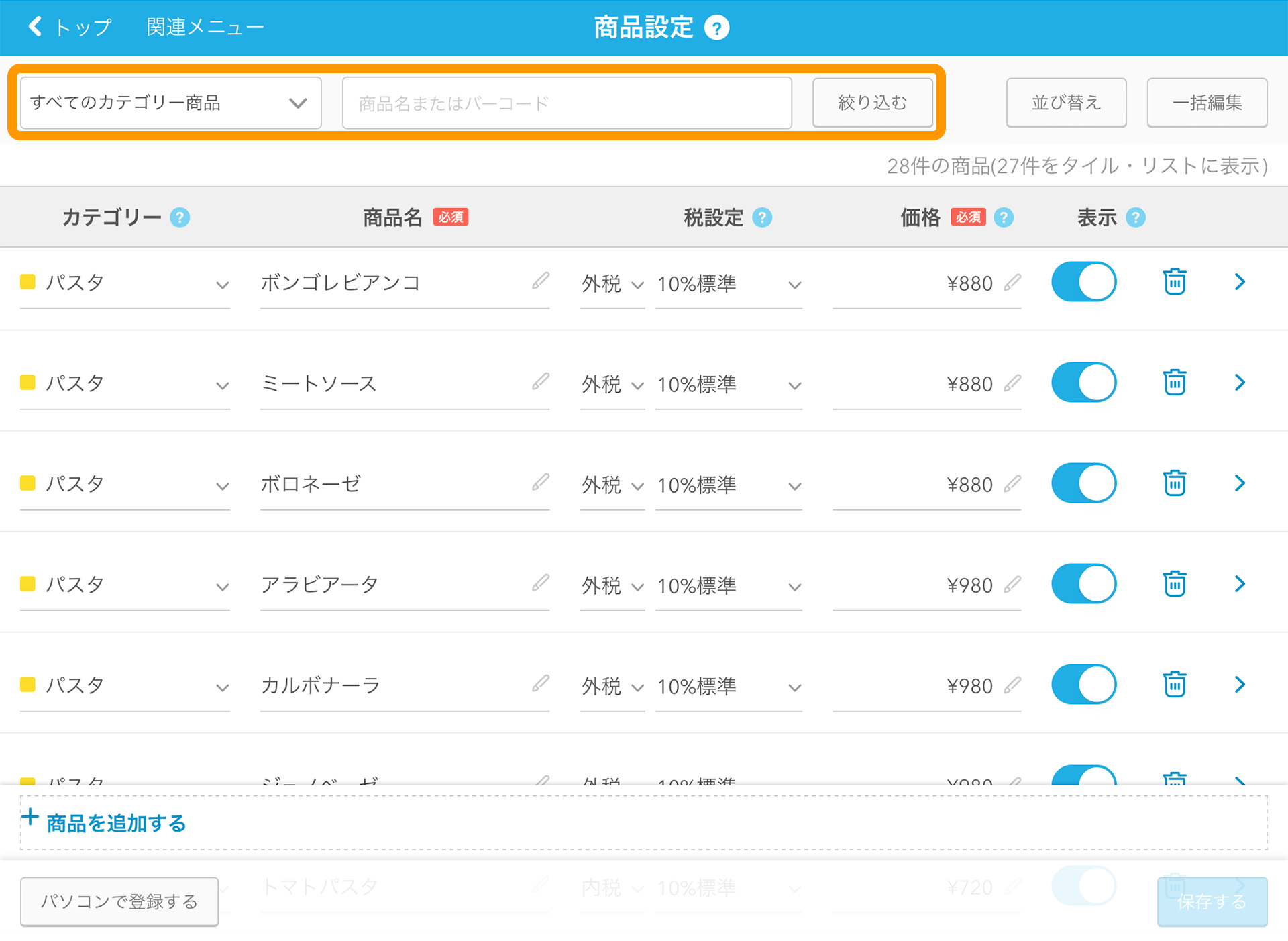Click 商品名またはバーコード search field

click(x=567, y=103)
